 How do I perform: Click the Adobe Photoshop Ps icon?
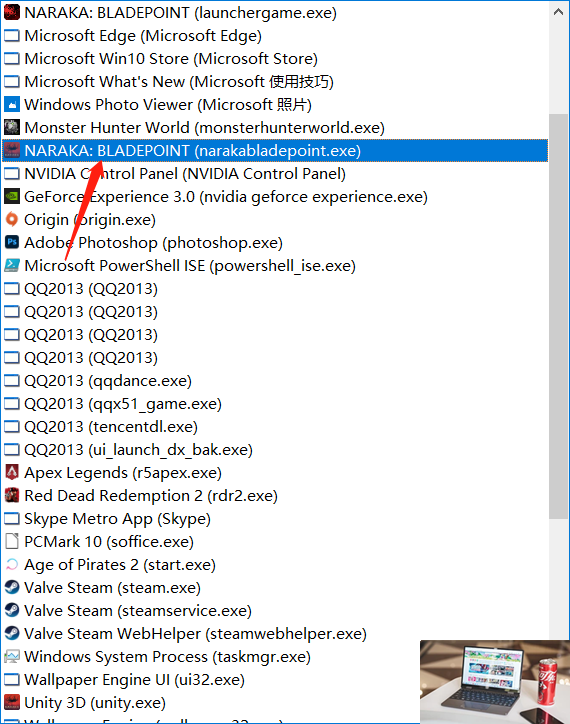(12, 242)
